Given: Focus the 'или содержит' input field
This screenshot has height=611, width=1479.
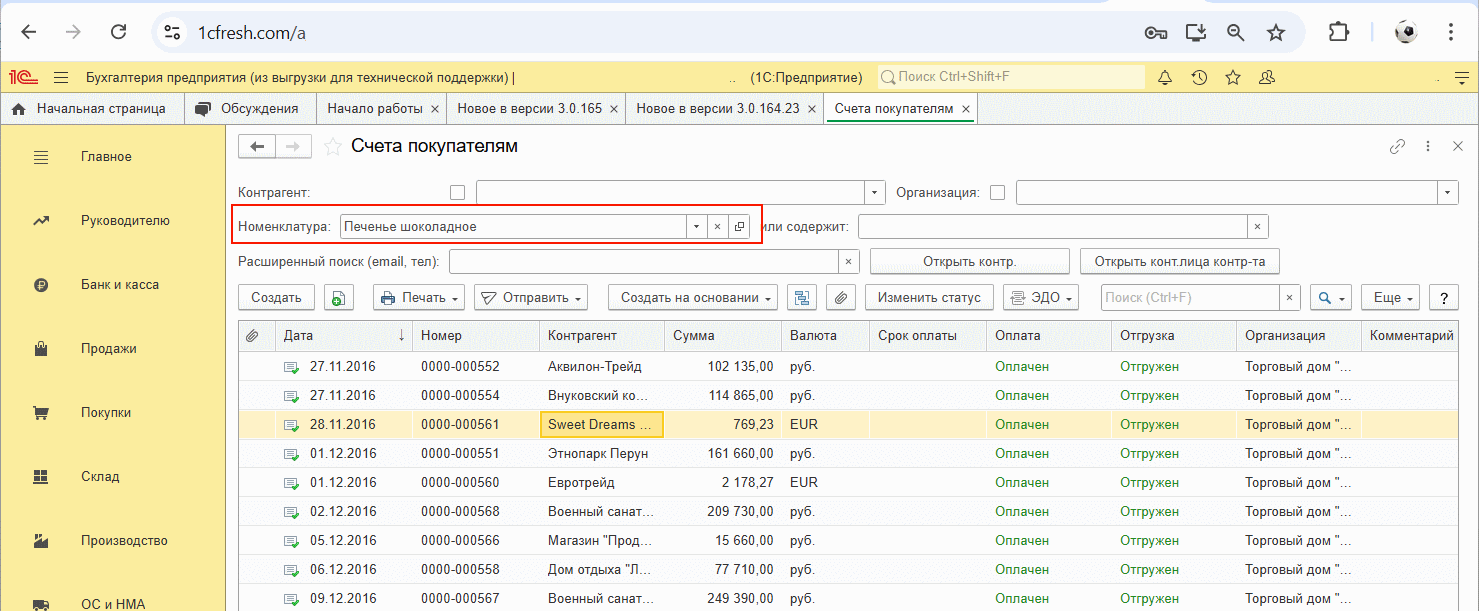Looking at the screenshot, I should [x=1053, y=227].
